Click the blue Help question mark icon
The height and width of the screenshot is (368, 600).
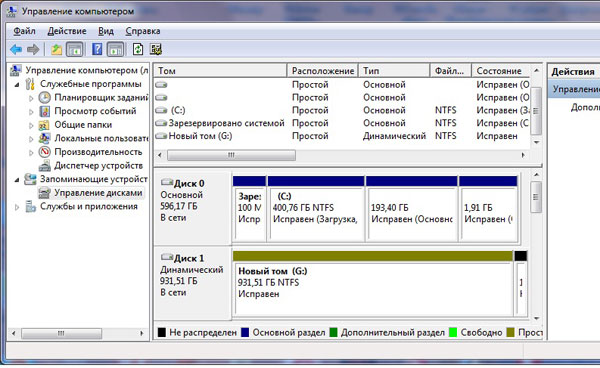pyautogui.click(x=97, y=49)
